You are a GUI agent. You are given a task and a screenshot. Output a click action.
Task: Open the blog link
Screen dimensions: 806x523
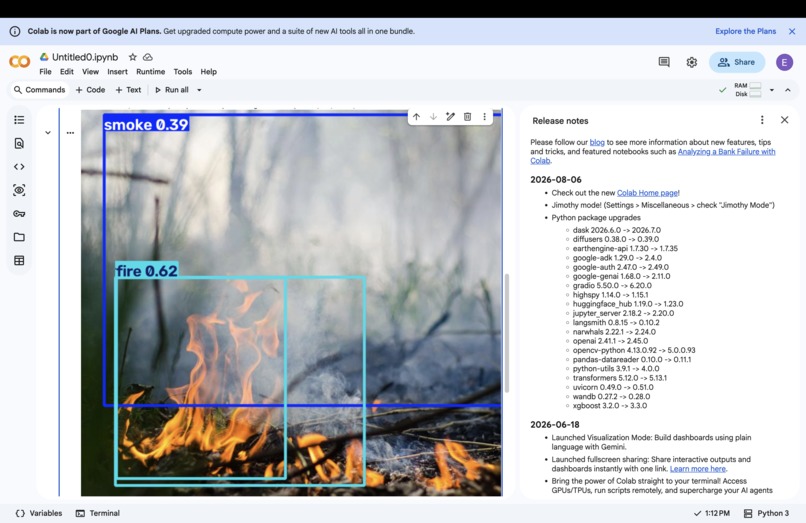597,142
